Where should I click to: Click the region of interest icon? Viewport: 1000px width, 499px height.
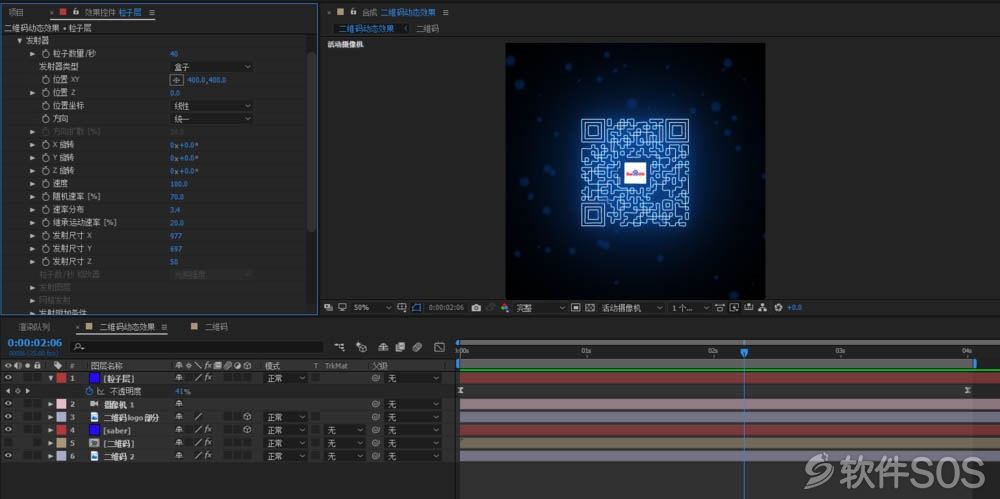pyautogui.click(x=575, y=308)
